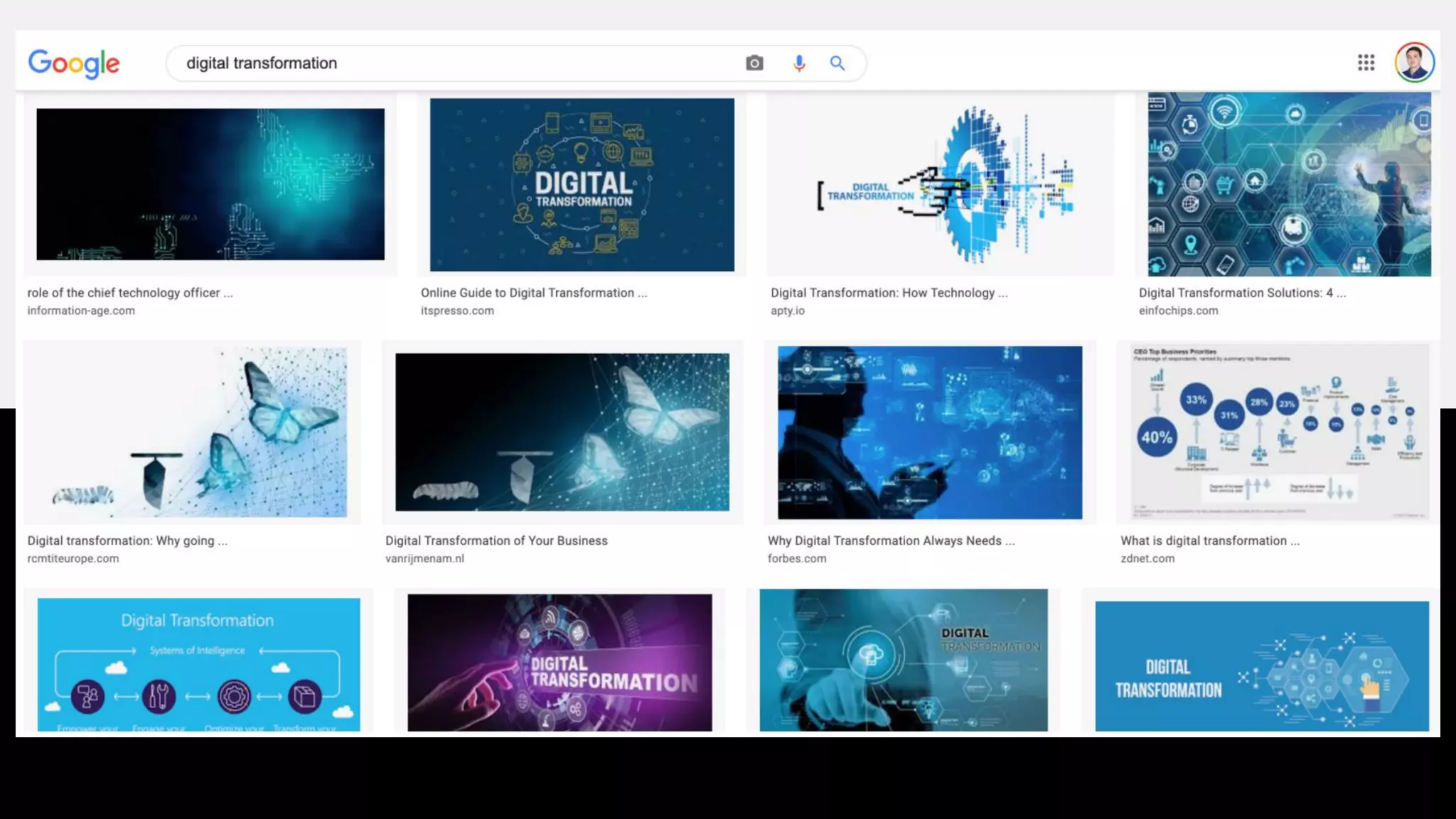
Task: Open the account profile avatar
Action: (1414, 63)
